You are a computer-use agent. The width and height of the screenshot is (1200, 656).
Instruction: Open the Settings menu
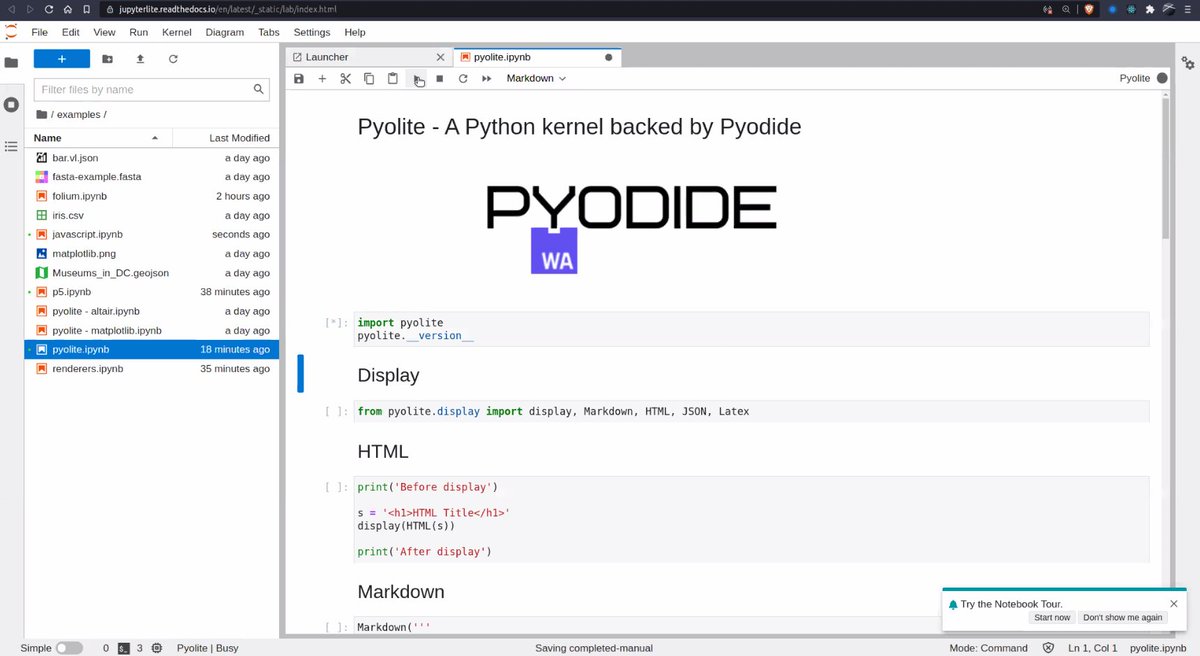pyautogui.click(x=312, y=32)
